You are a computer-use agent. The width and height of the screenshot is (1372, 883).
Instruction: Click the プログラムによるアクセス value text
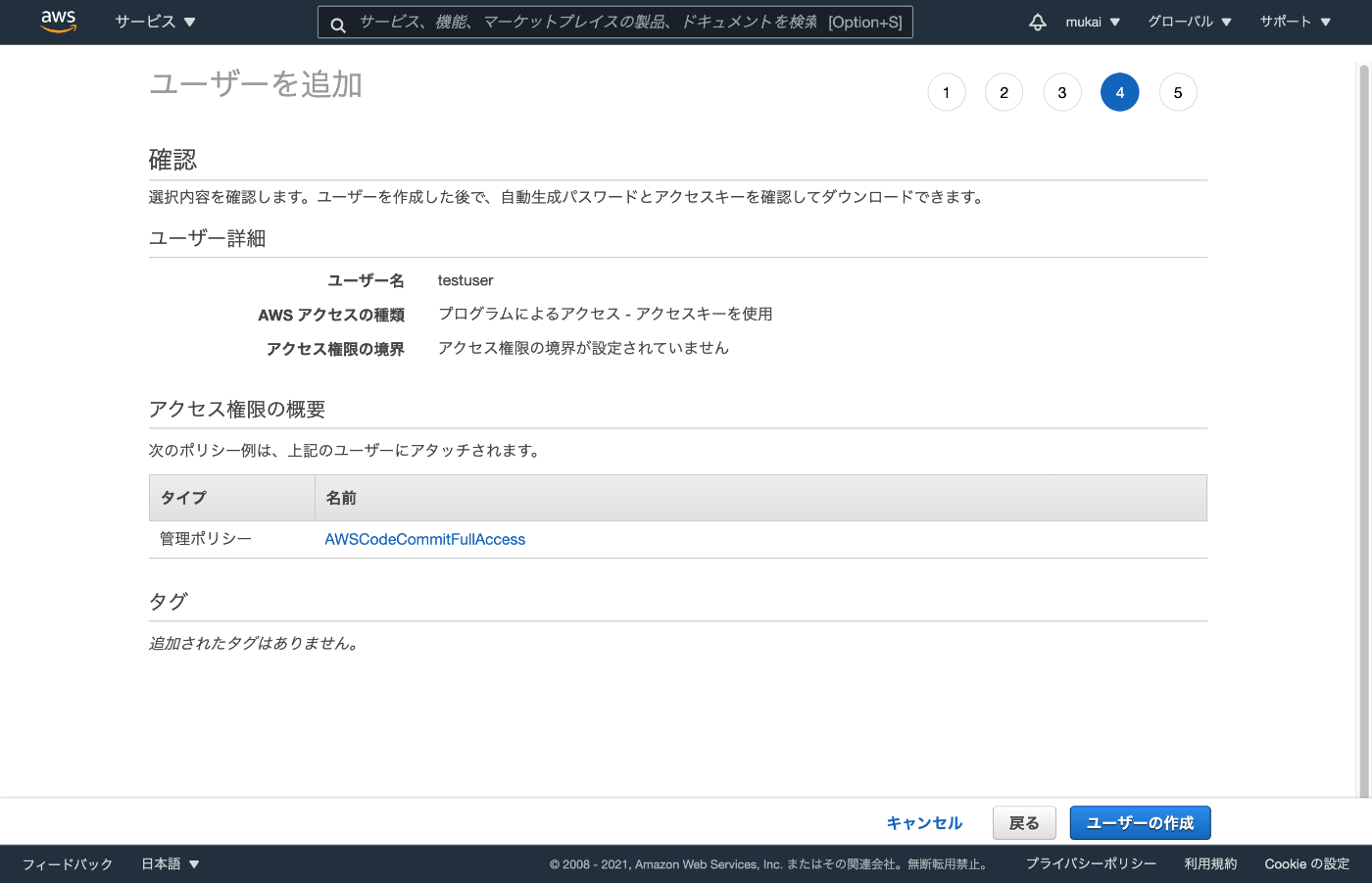605,314
